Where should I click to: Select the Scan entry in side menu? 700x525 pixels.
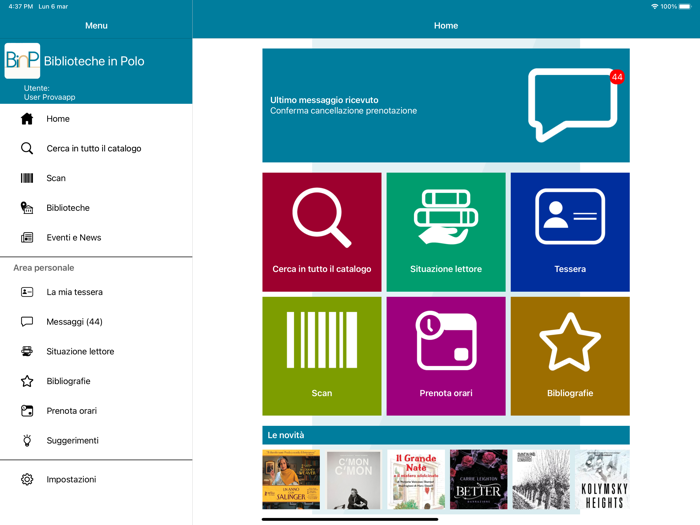point(96,178)
